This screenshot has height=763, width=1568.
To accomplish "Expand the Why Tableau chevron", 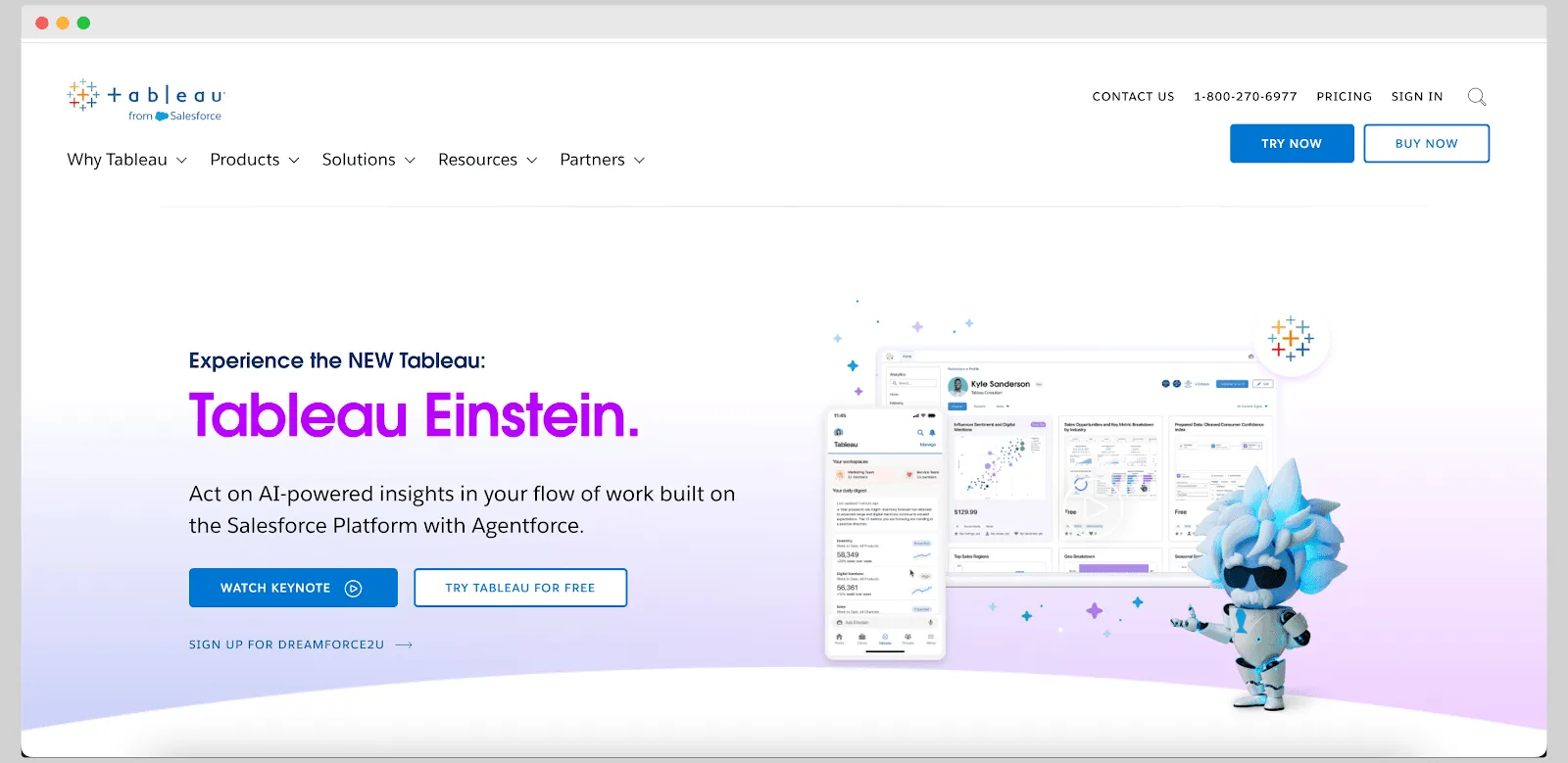I will pos(181,161).
